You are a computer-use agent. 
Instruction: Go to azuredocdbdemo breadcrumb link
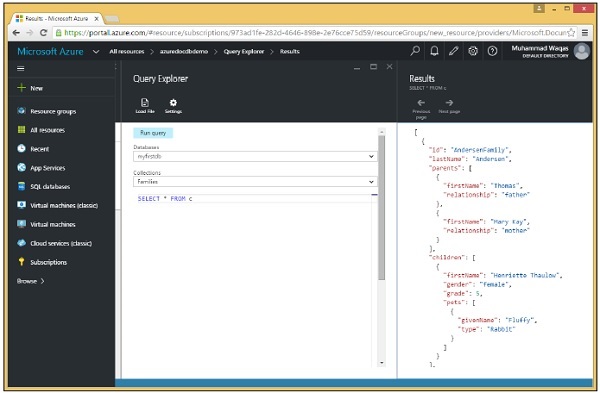click(x=184, y=51)
